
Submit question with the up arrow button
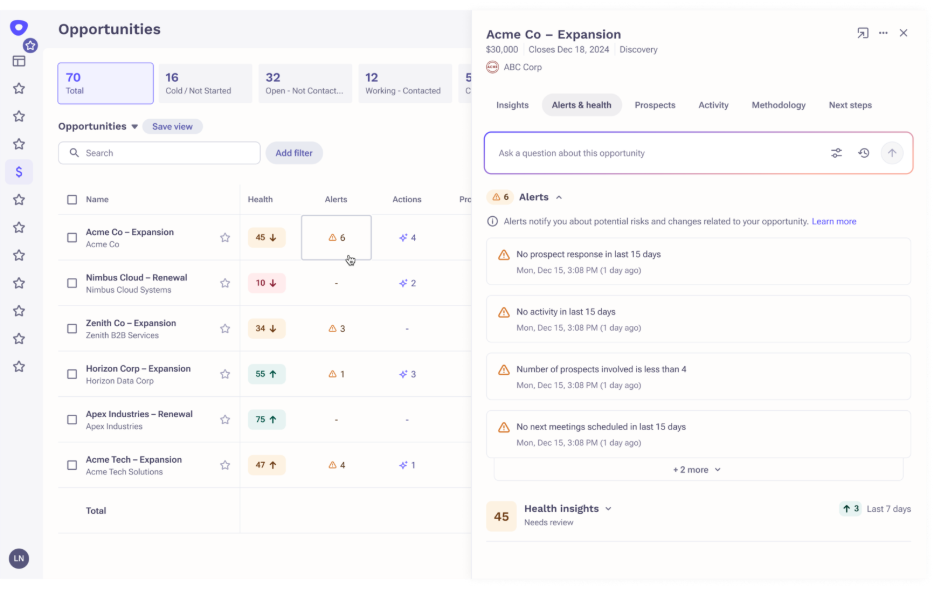[x=892, y=153]
